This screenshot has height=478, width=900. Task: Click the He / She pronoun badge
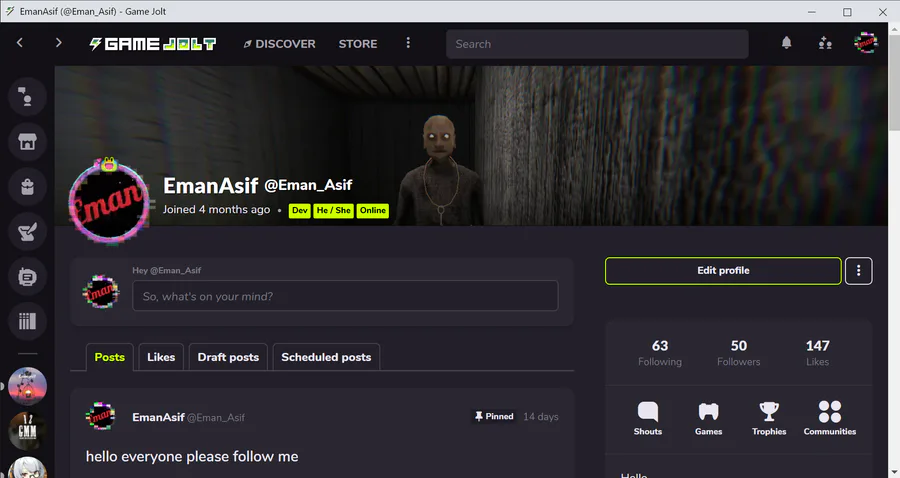coord(333,211)
